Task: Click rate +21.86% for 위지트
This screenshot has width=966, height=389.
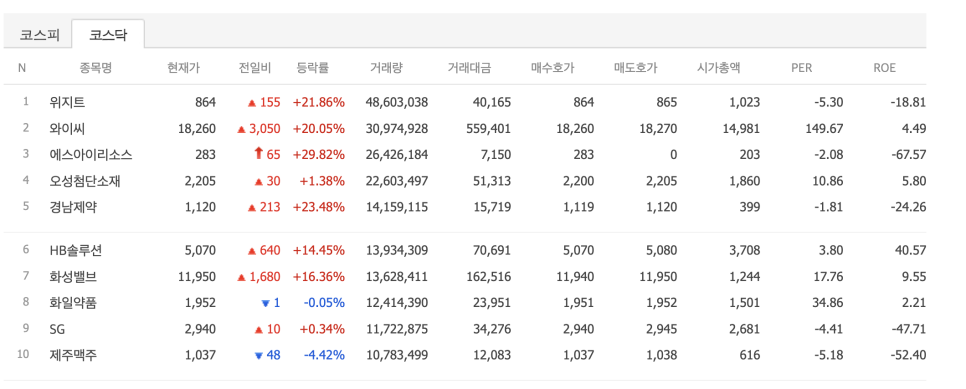Action: tap(319, 102)
